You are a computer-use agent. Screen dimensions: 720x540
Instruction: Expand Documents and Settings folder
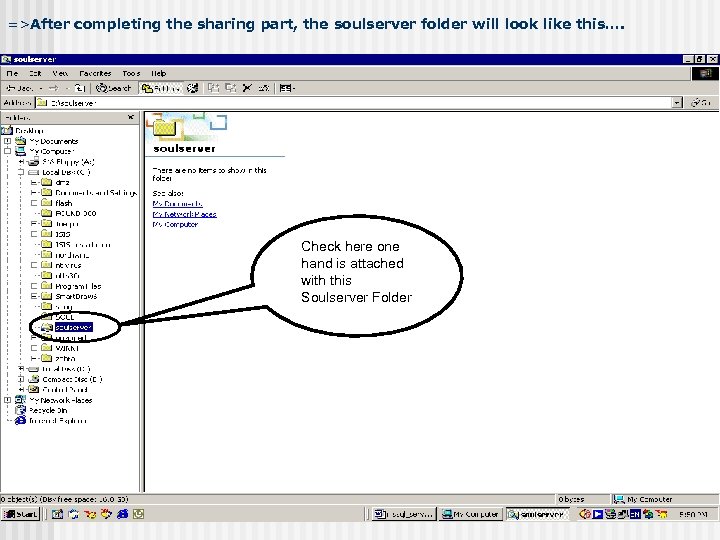pyautogui.click(x=34, y=193)
